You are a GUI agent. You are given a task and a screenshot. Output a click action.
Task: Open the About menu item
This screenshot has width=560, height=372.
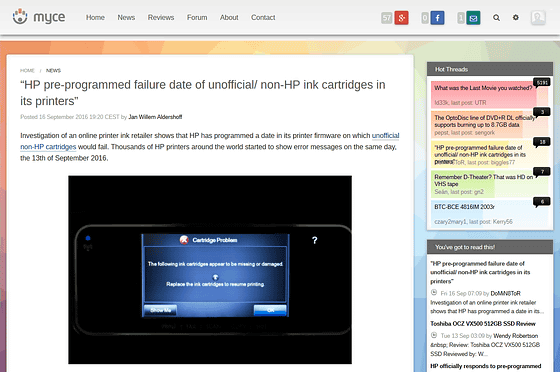coord(229,17)
